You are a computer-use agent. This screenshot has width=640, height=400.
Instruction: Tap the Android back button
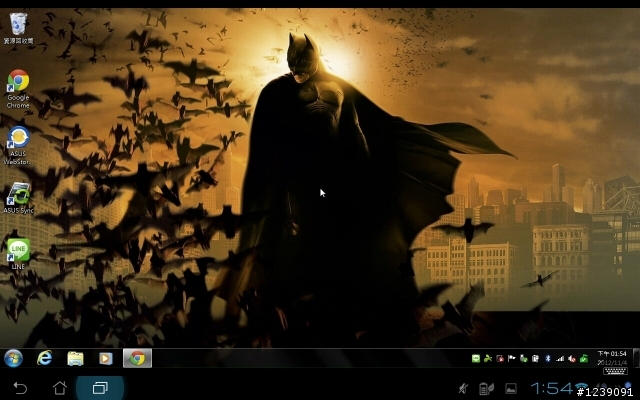pyautogui.click(x=20, y=388)
